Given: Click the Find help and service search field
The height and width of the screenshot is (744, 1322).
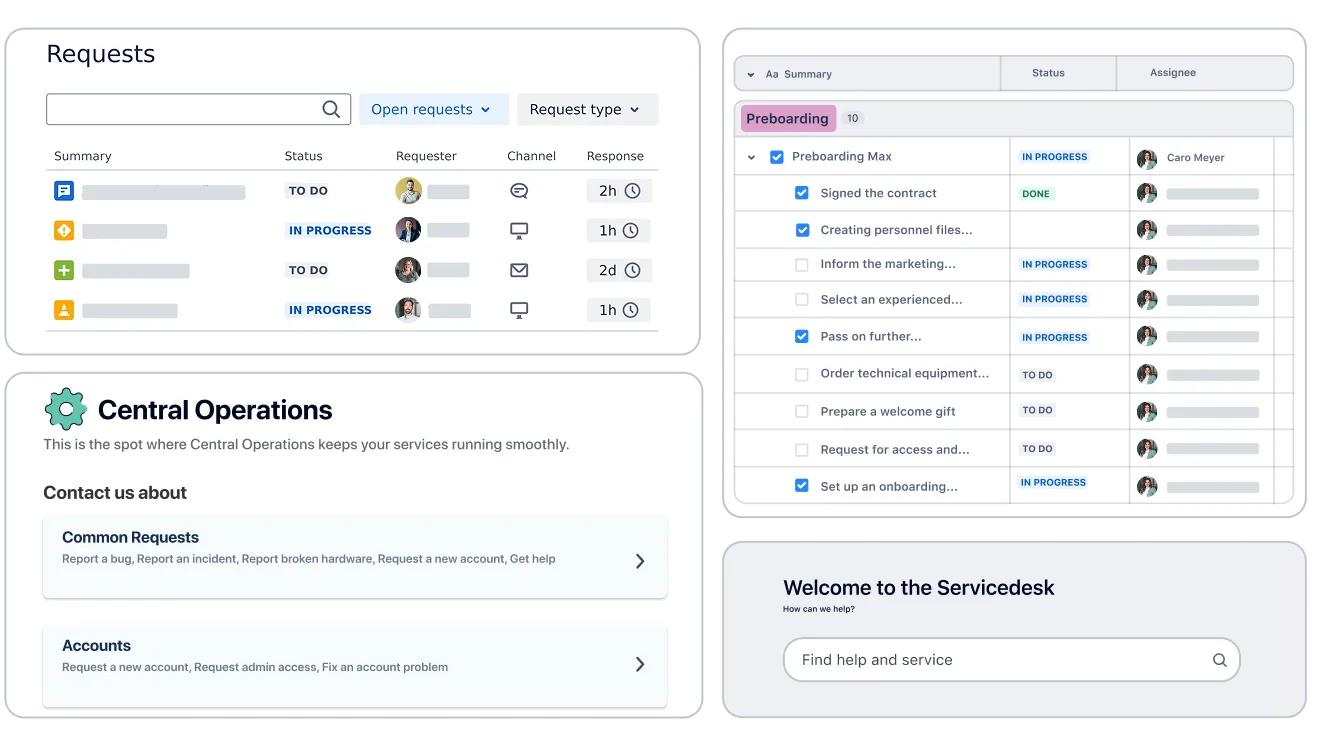Looking at the screenshot, I should click(x=1010, y=660).
